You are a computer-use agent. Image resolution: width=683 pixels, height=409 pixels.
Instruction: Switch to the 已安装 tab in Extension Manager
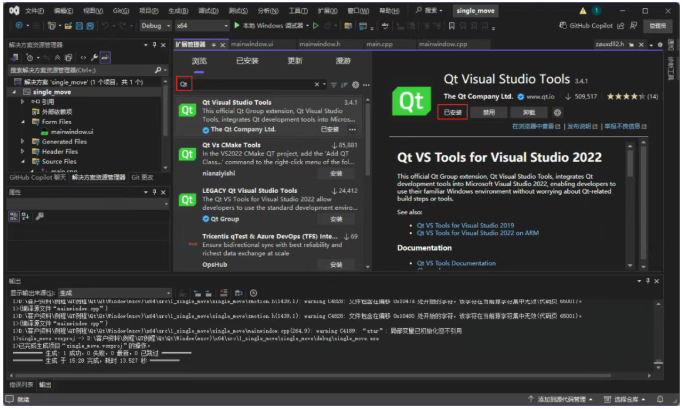click(247, 61)
